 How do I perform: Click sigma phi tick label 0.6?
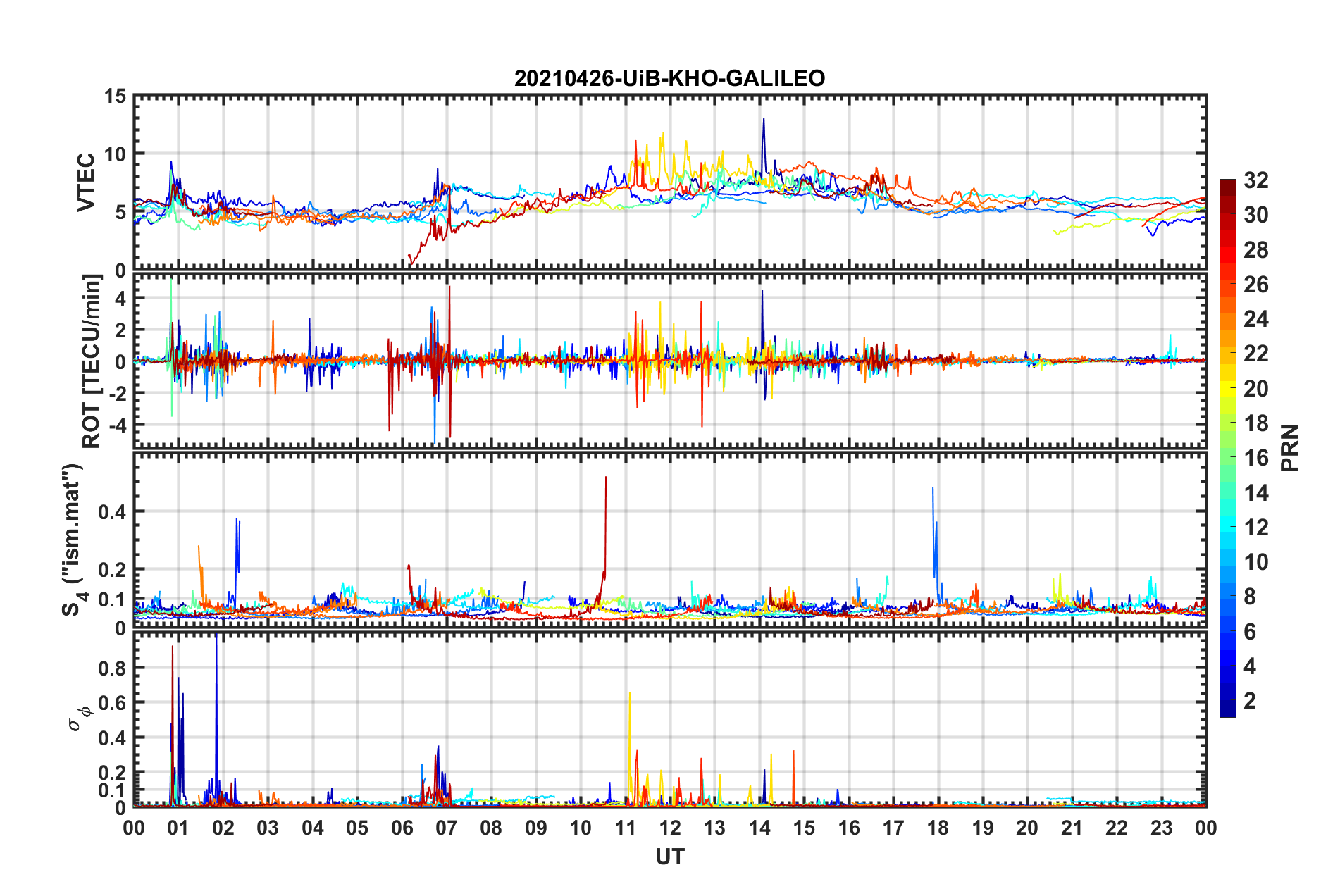pyautogui.click(x=113, y=703)
